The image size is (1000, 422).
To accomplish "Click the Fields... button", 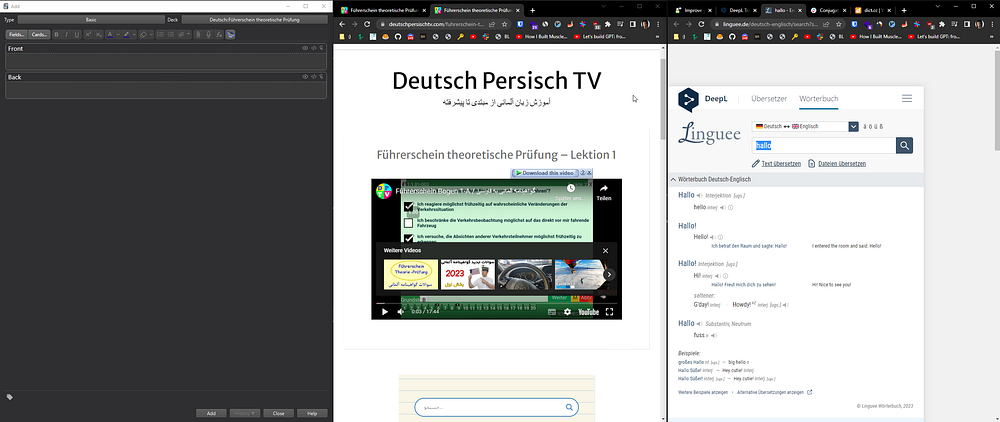I will [17, 34].
